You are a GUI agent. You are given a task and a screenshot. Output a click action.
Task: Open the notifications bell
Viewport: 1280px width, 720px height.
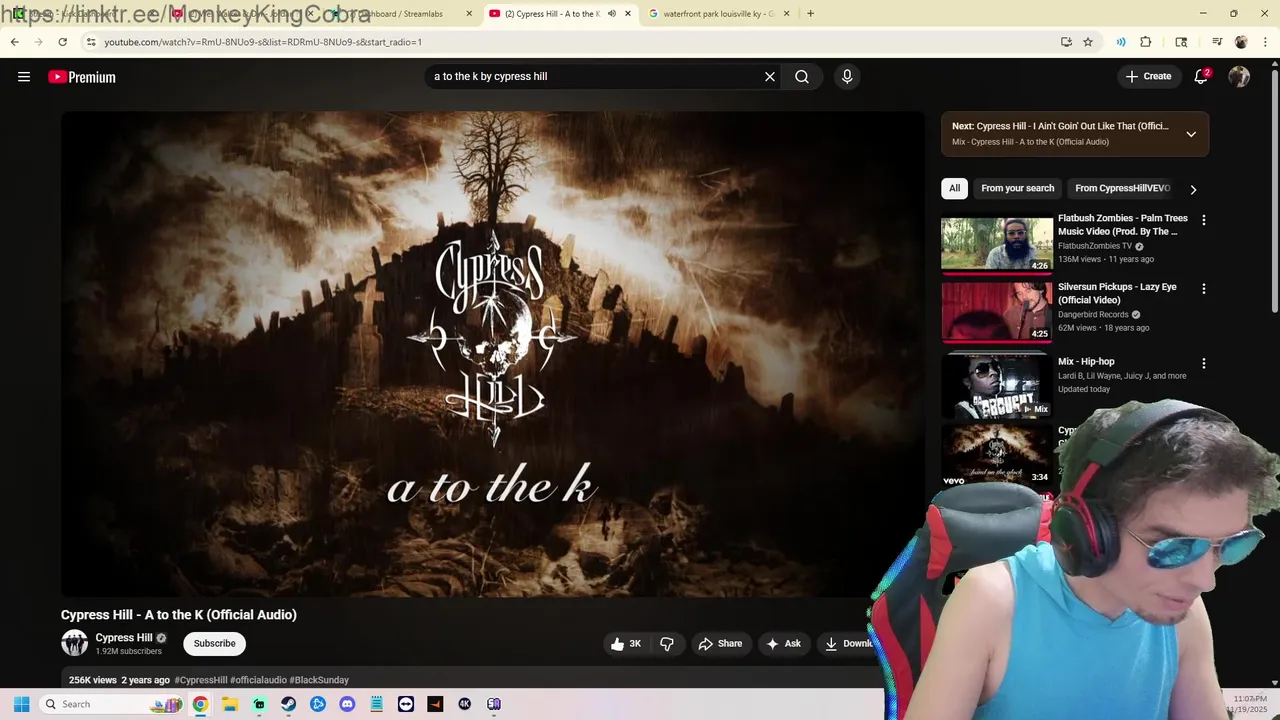1201,77
